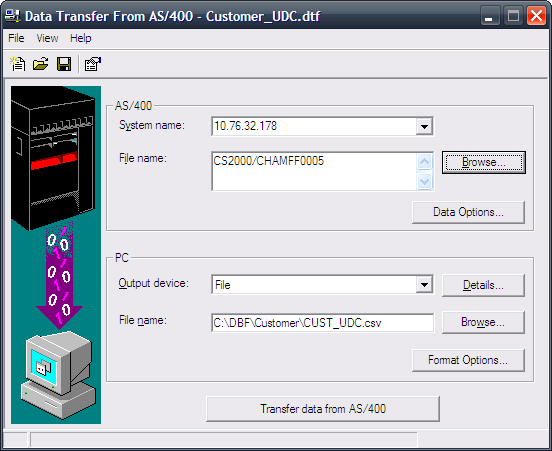Click the PC computer illustration
Screen dimensions: 552x451
pyautogui.click(x=58, y=375)
